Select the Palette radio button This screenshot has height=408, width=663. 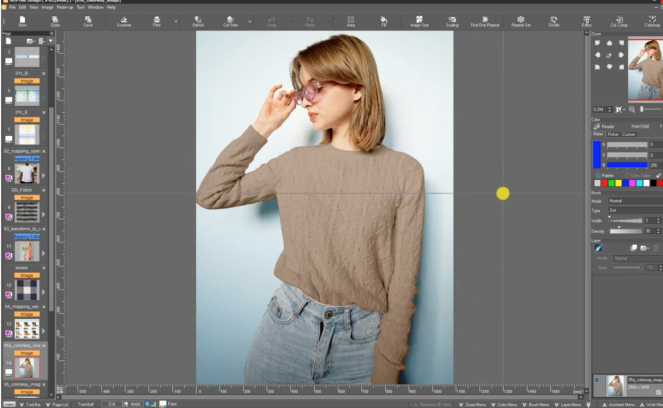point(598,175)
